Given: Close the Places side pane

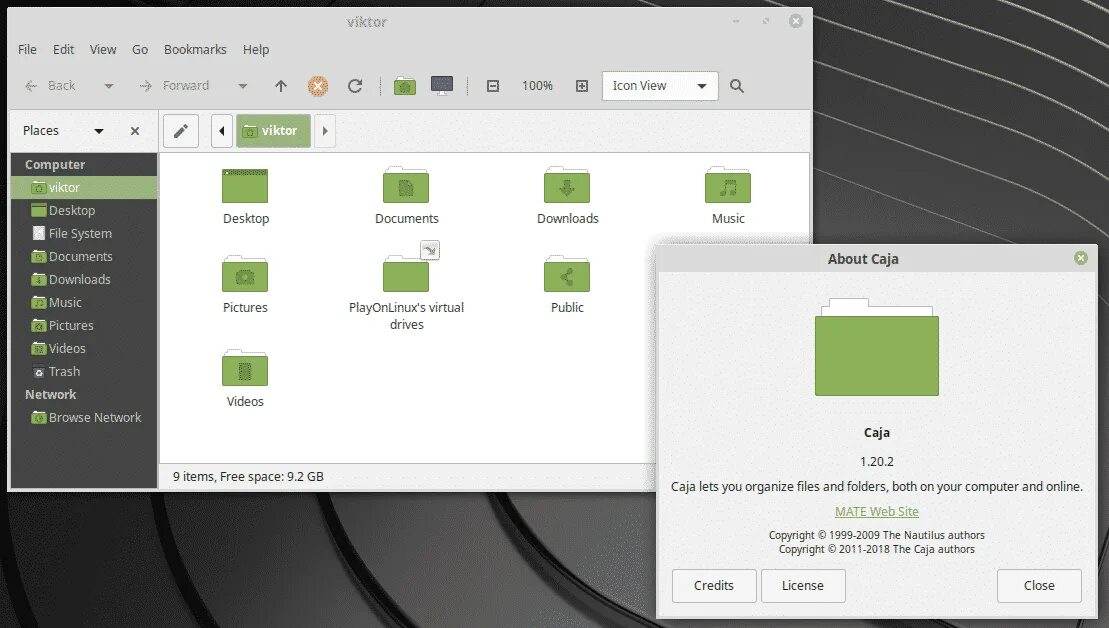Looking at the screenshot, I should pos(134,131).
